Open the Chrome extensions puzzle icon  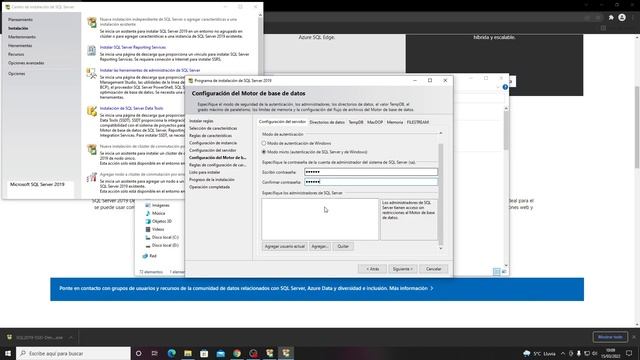tap(611, 18)
